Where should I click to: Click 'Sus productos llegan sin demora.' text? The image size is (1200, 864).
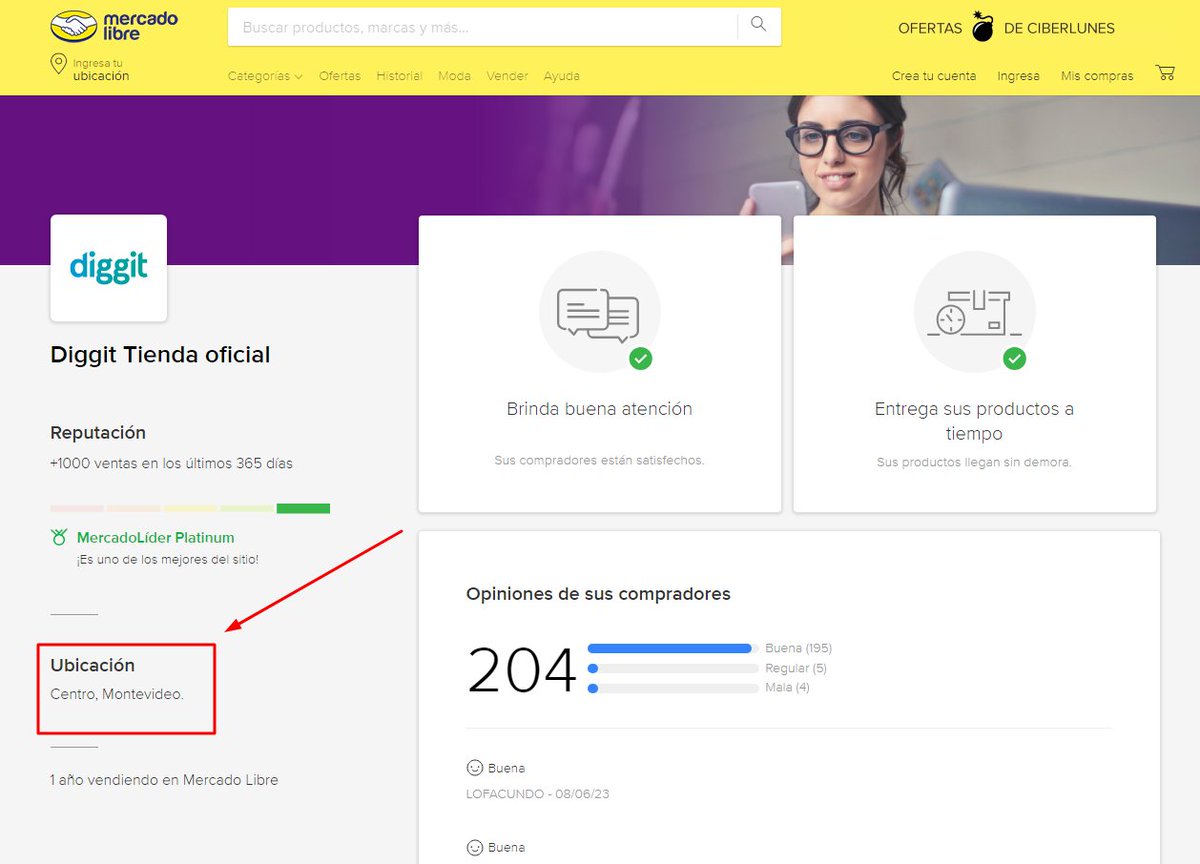coord(974,463)
